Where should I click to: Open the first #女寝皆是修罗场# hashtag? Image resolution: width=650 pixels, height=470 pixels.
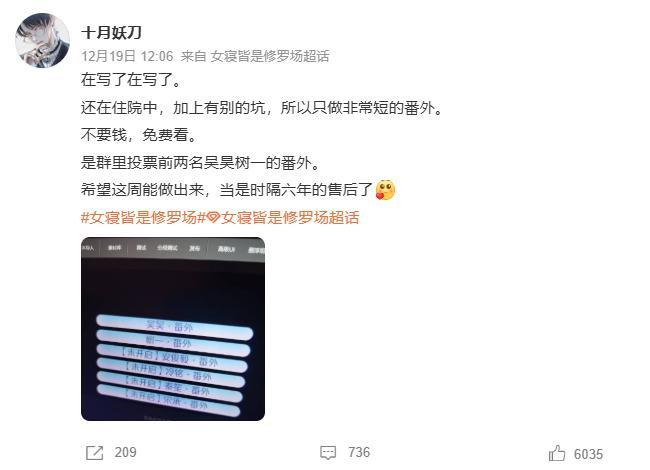tap(138, 218)
